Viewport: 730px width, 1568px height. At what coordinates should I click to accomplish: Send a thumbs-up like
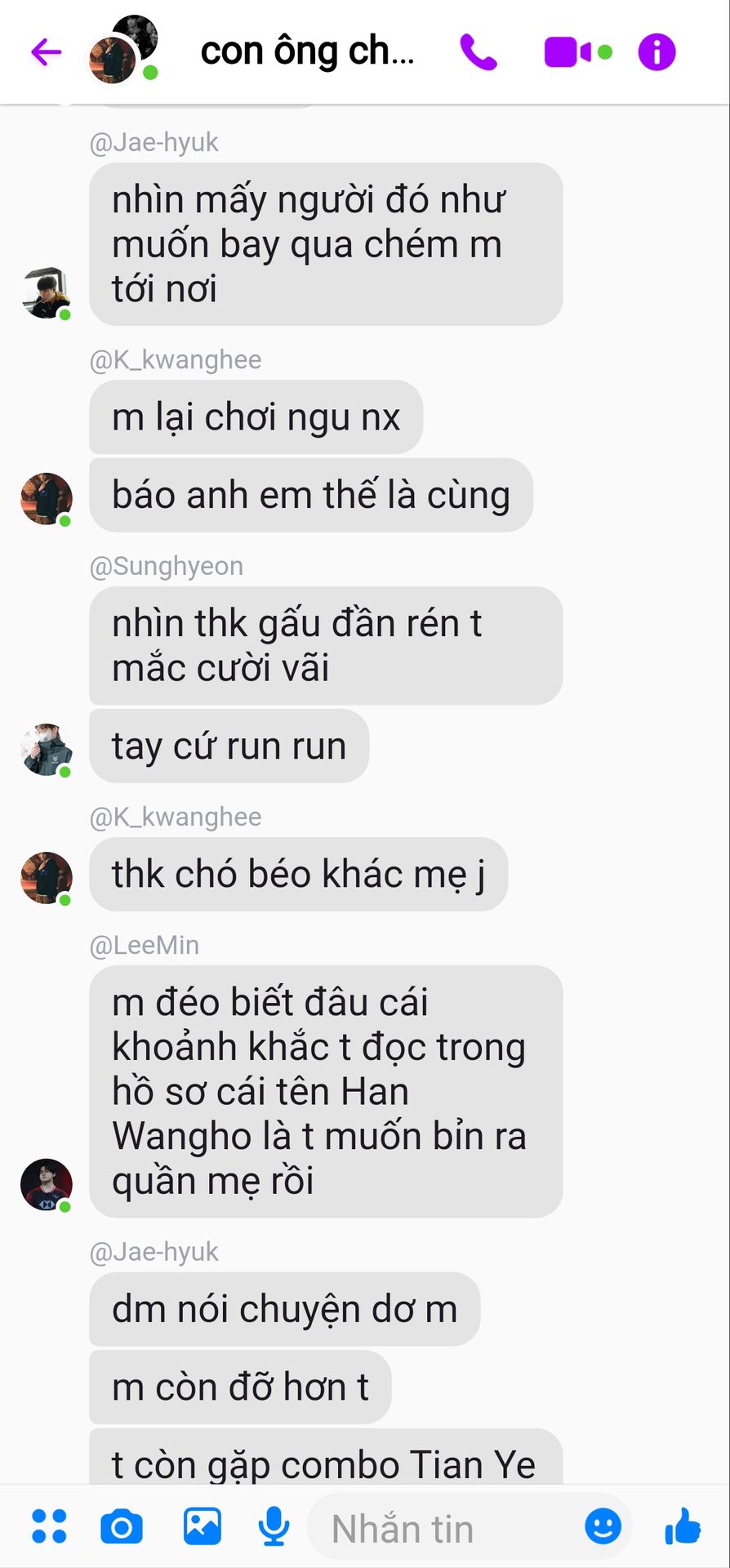tap(683, 1526)
